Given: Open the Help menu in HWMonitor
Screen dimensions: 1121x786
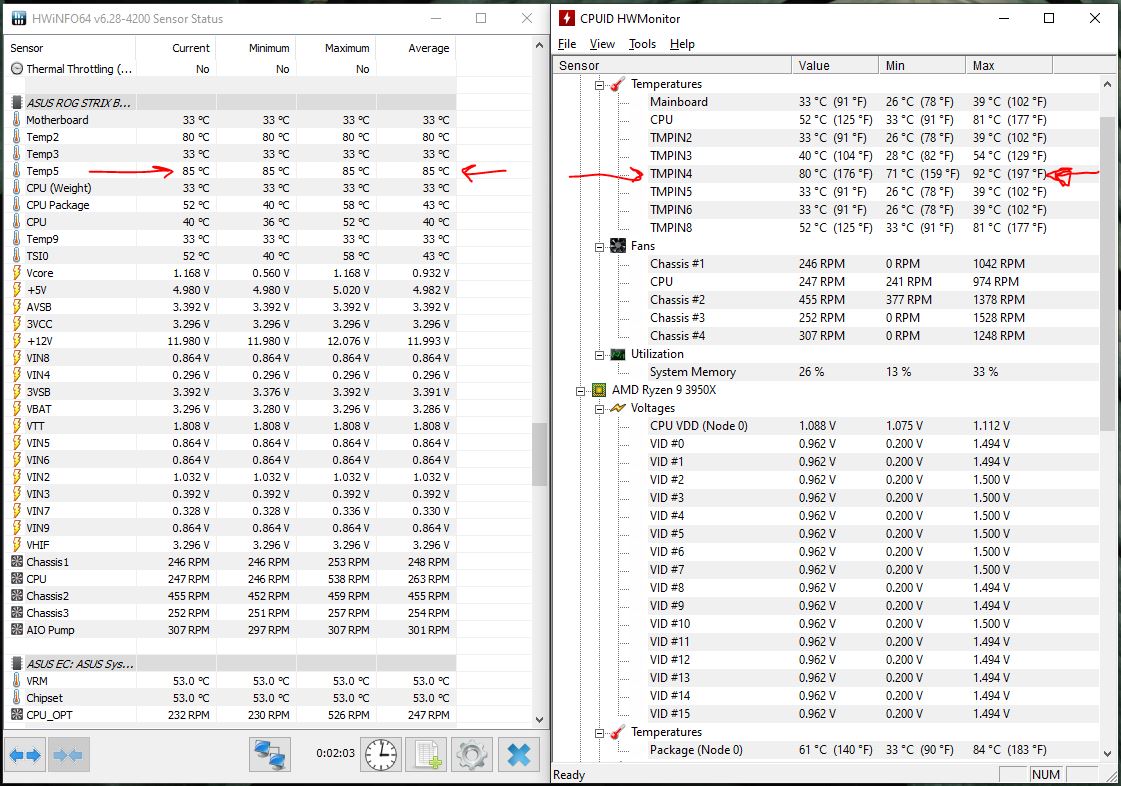Looking at the screenshot, I should (682, 44).
